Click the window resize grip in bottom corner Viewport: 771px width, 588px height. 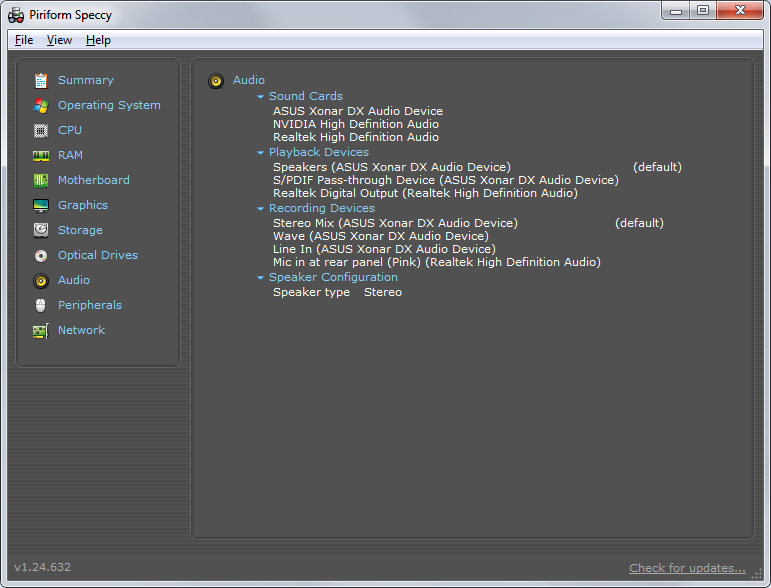(x=757, y=574)
